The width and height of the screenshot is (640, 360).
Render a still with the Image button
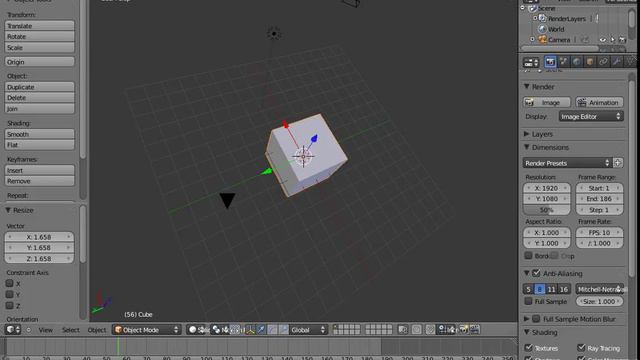pyautogui.click(x=547, y=102)
